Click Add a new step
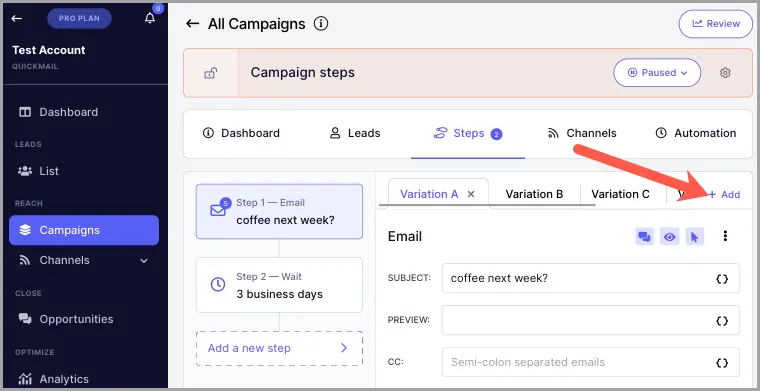 coord(279,348)
